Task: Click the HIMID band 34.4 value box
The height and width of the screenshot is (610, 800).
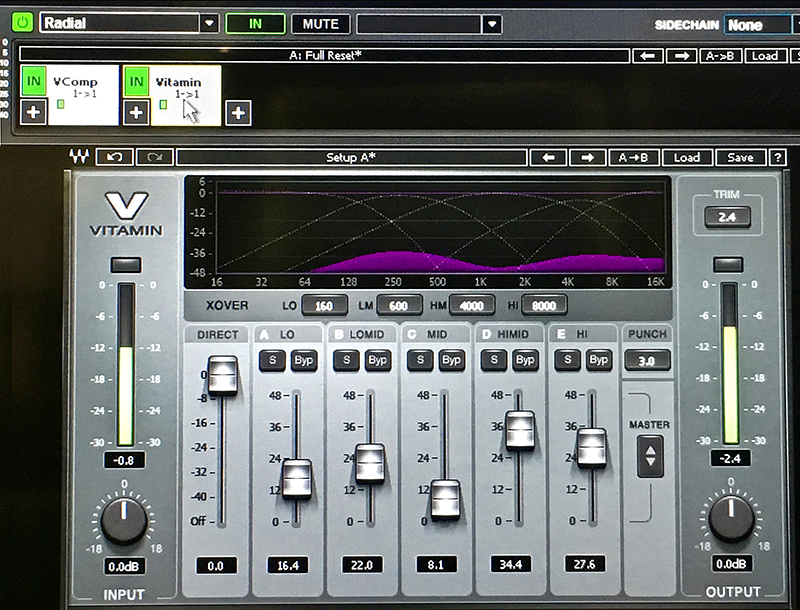Action: 510,565
